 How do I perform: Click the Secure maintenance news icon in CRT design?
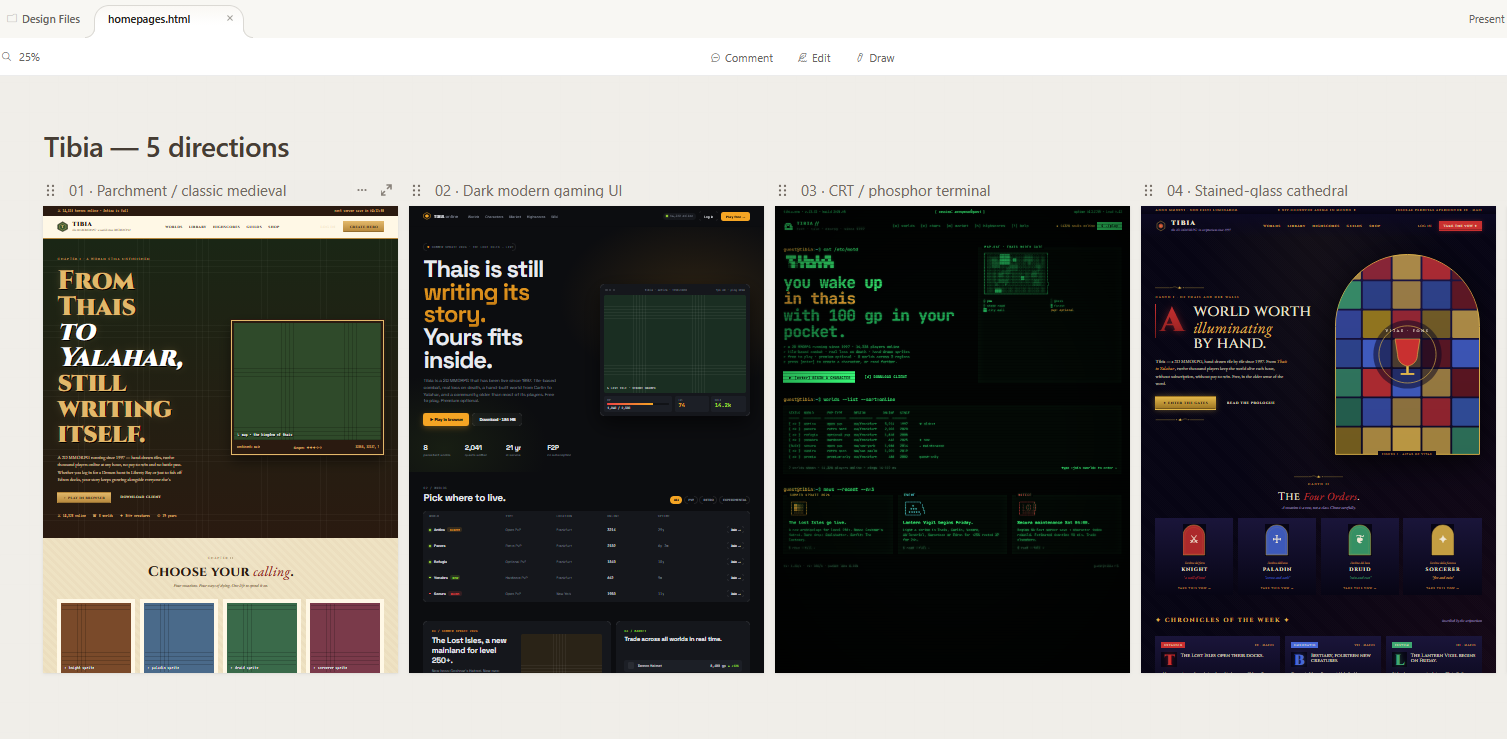pyautogui.click(x=1026, y=509)
